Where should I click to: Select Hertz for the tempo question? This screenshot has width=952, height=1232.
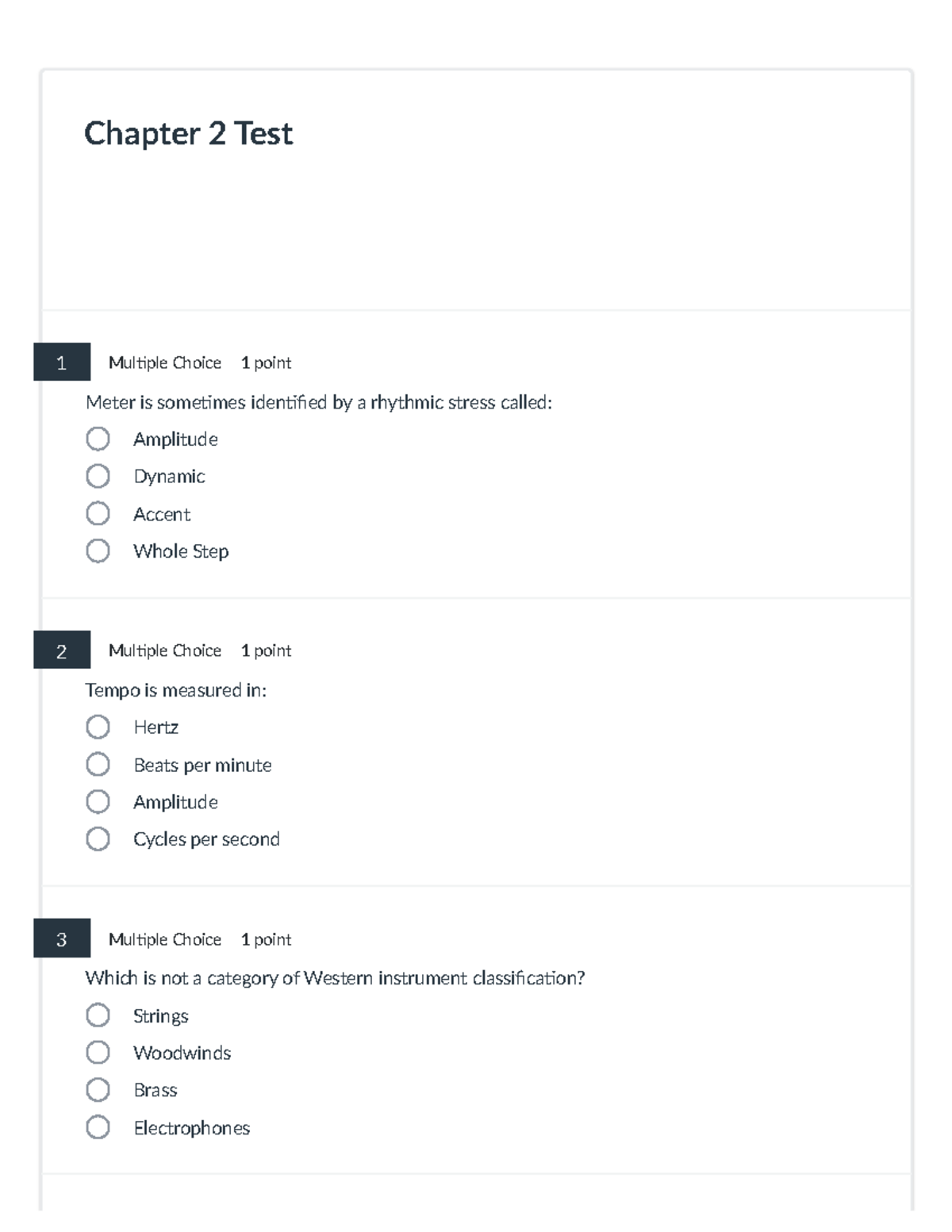coord(98,727)
